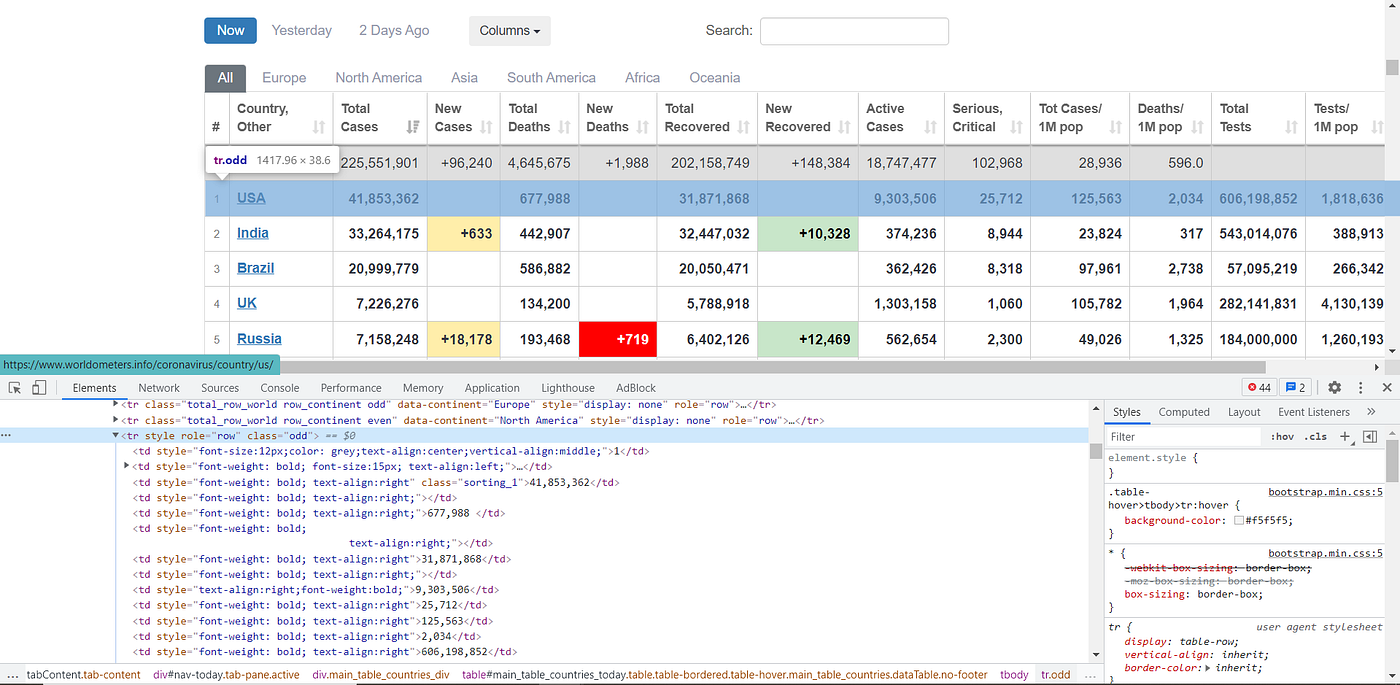Open the Event Listeners tab
The width and height of the screenshot is (1400, 685).
pyautogui.click(x=1314, y=412)
